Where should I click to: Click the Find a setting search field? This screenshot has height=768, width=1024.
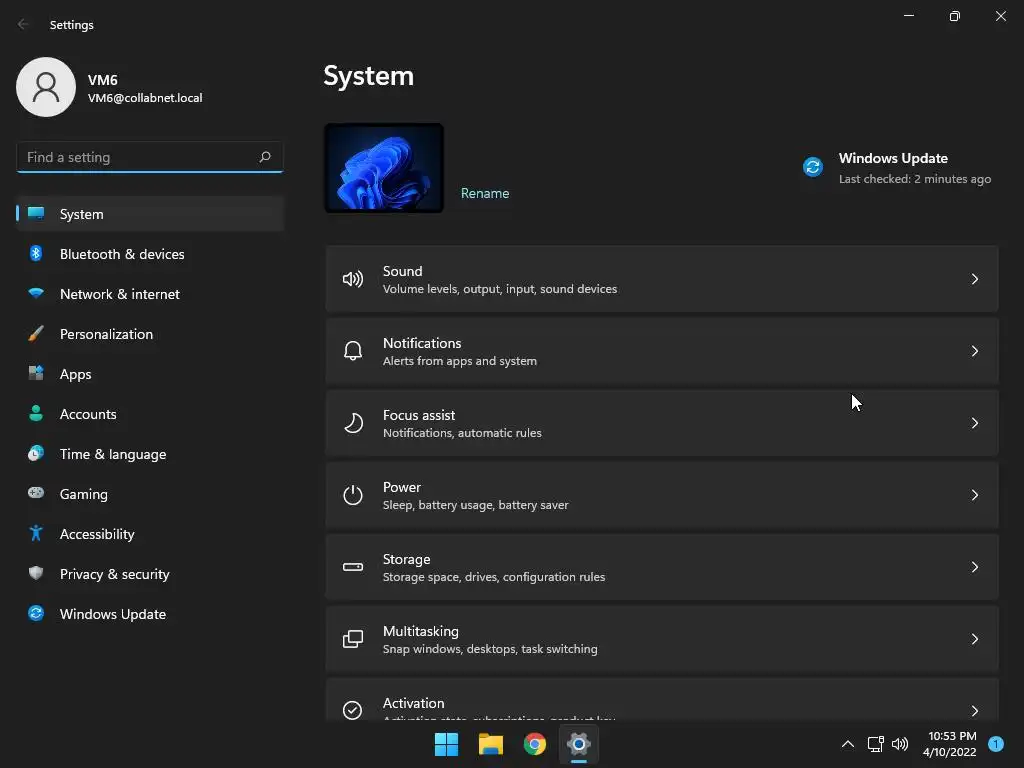tap(150, 157)
